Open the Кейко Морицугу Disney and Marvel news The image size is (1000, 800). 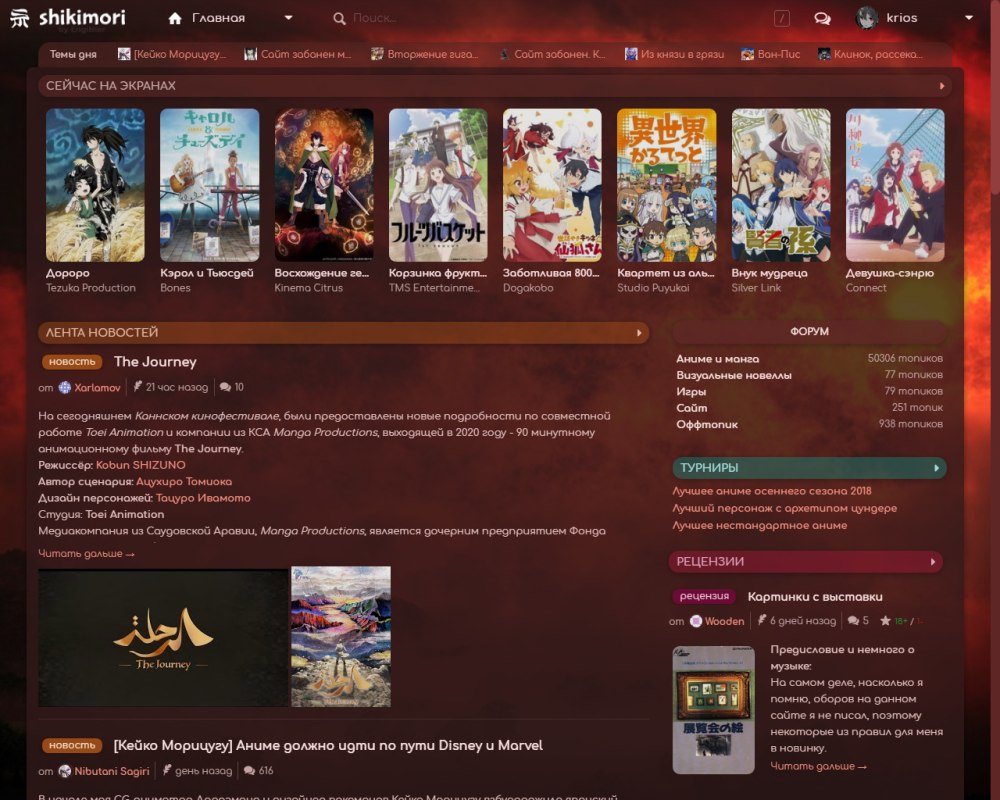[328, 746]
